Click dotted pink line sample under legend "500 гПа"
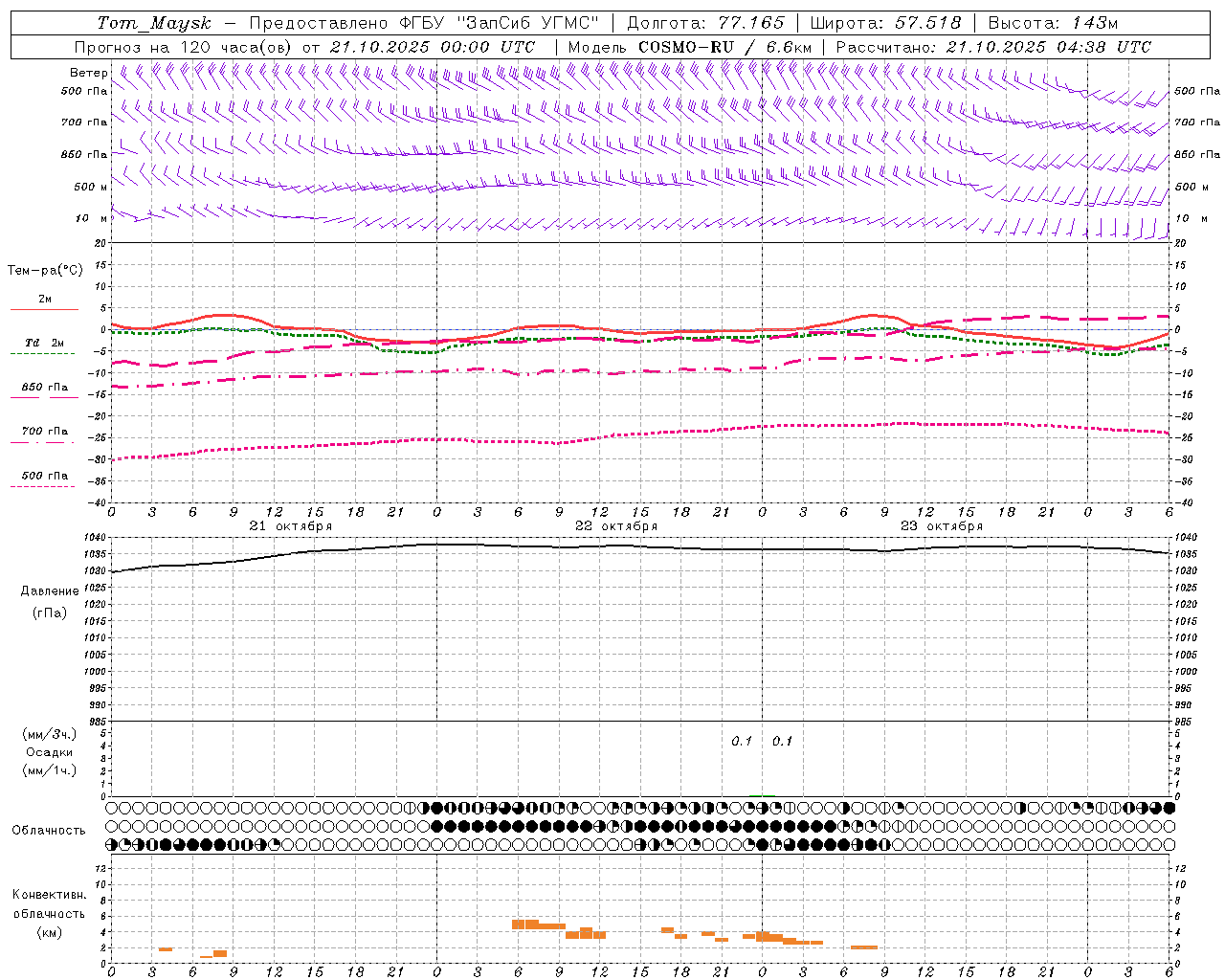Viewport: 1225px width, 980px height. coord(43,486)
